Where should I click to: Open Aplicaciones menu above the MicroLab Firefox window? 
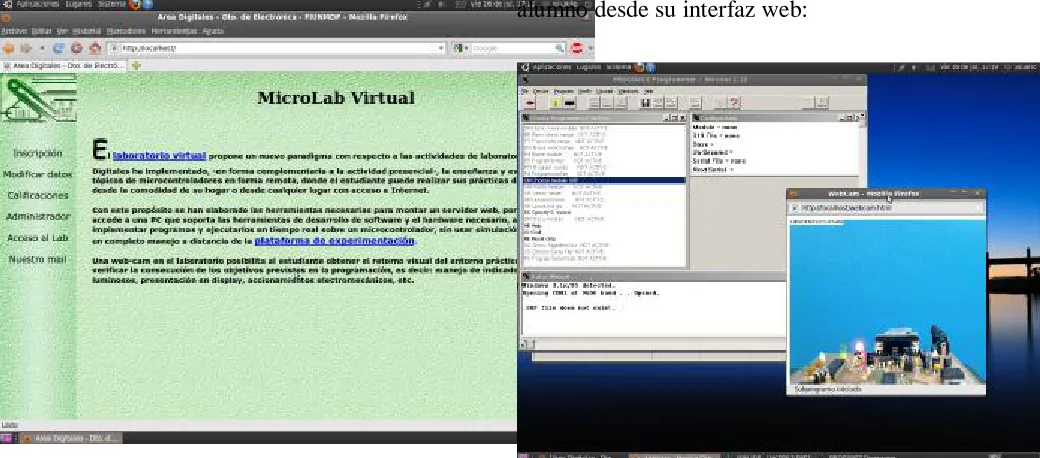click(x=36, y=4)
